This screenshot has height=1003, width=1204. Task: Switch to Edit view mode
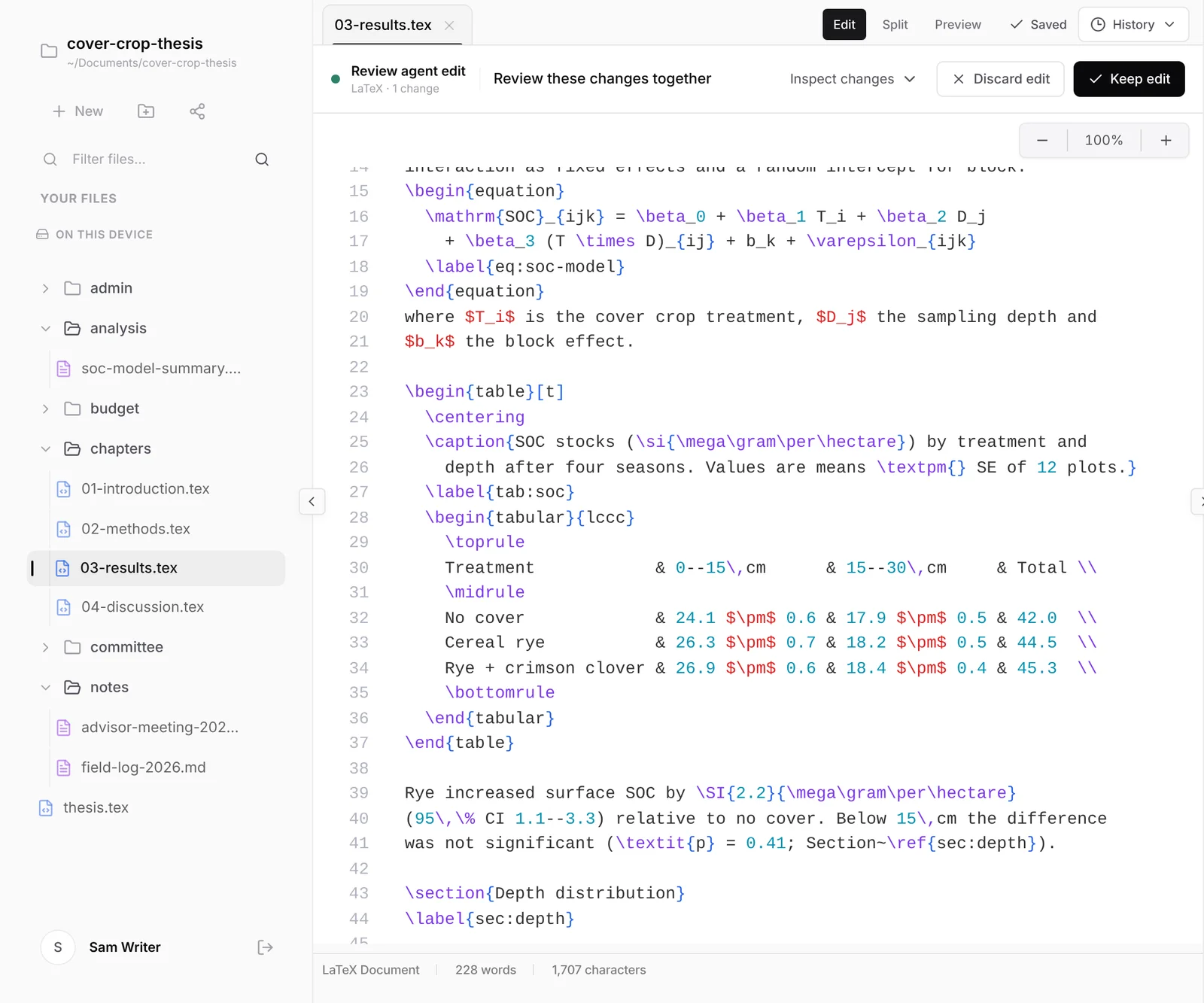(844, 25)
